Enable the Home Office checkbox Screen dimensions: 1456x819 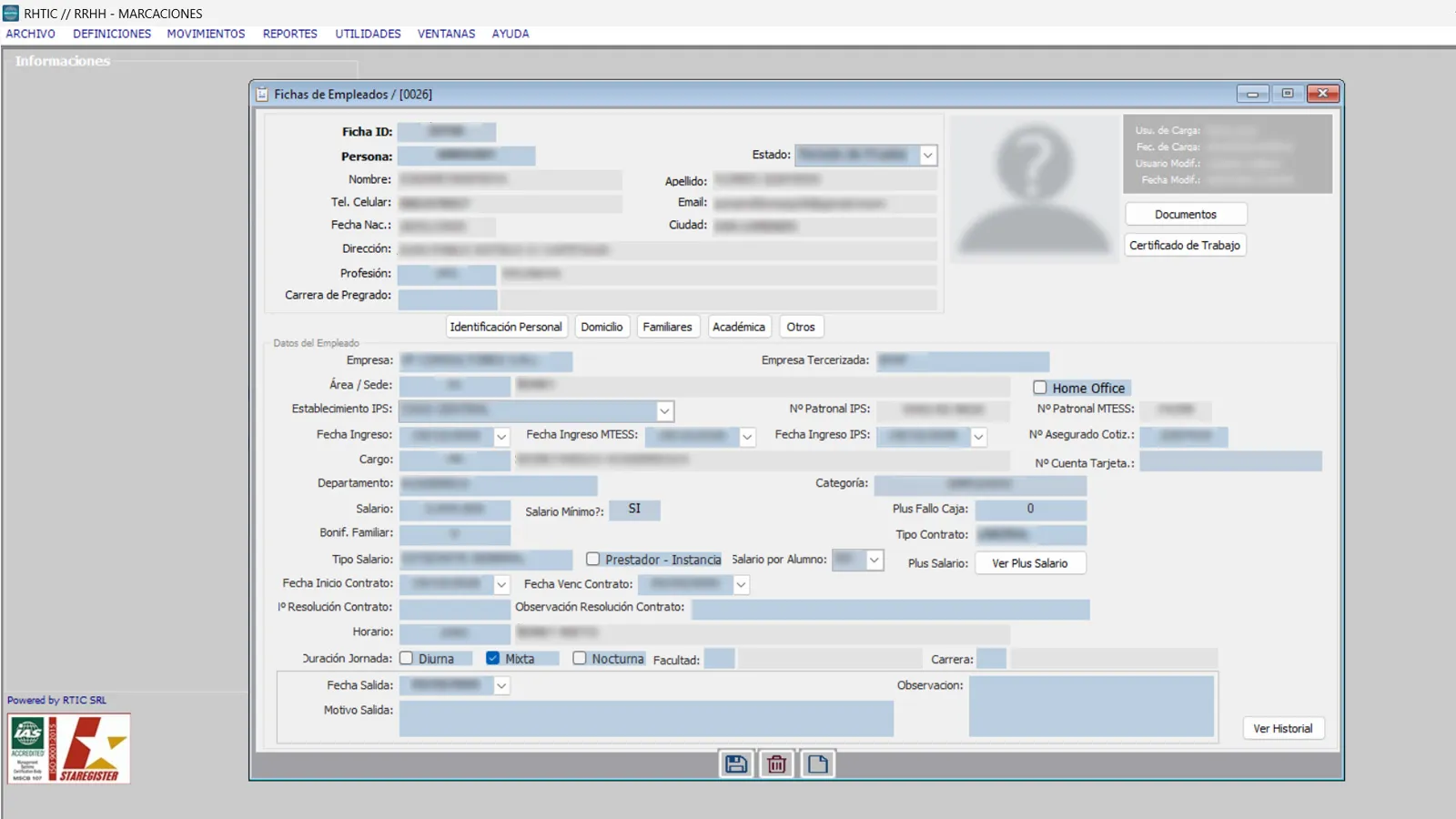click(x=1040, y=388)
